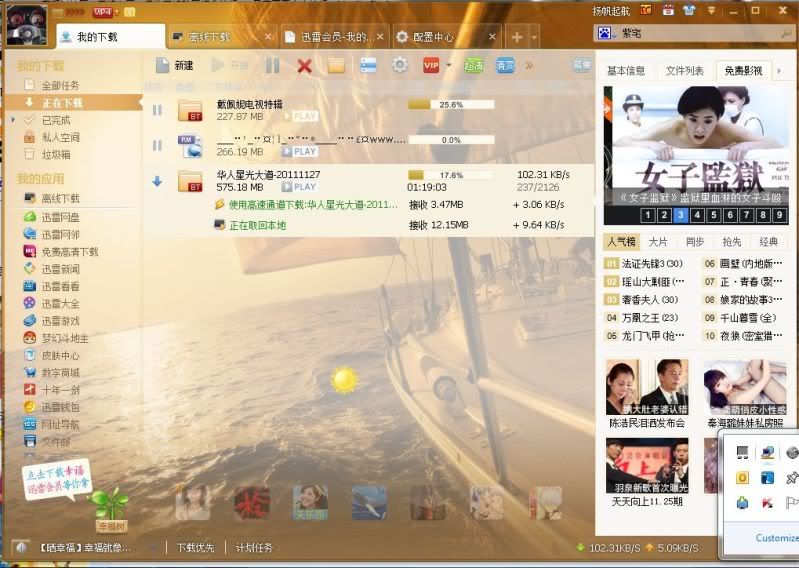Open 网址导航 app
Screen dimensions: 799x568
coord(60,424)
